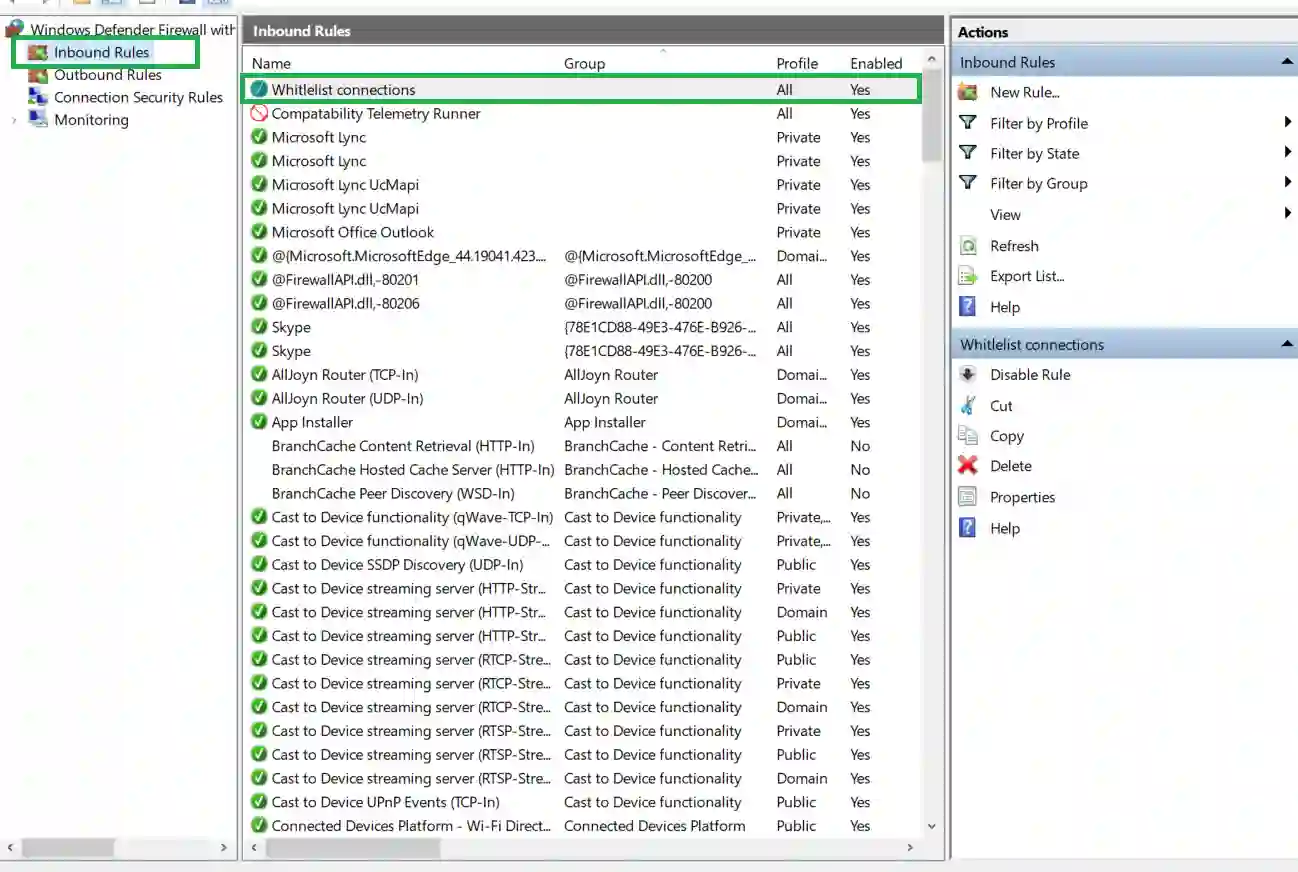Select Inbound Rules in the tree
1298x872 pixels.
tap(101, 52)
